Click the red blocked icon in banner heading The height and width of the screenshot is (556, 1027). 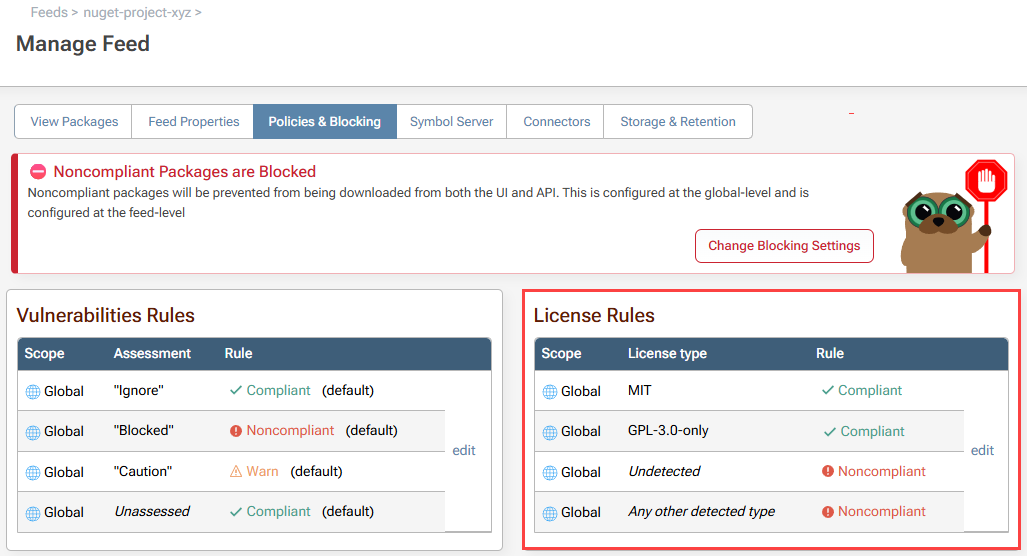[x=38, y=172]
